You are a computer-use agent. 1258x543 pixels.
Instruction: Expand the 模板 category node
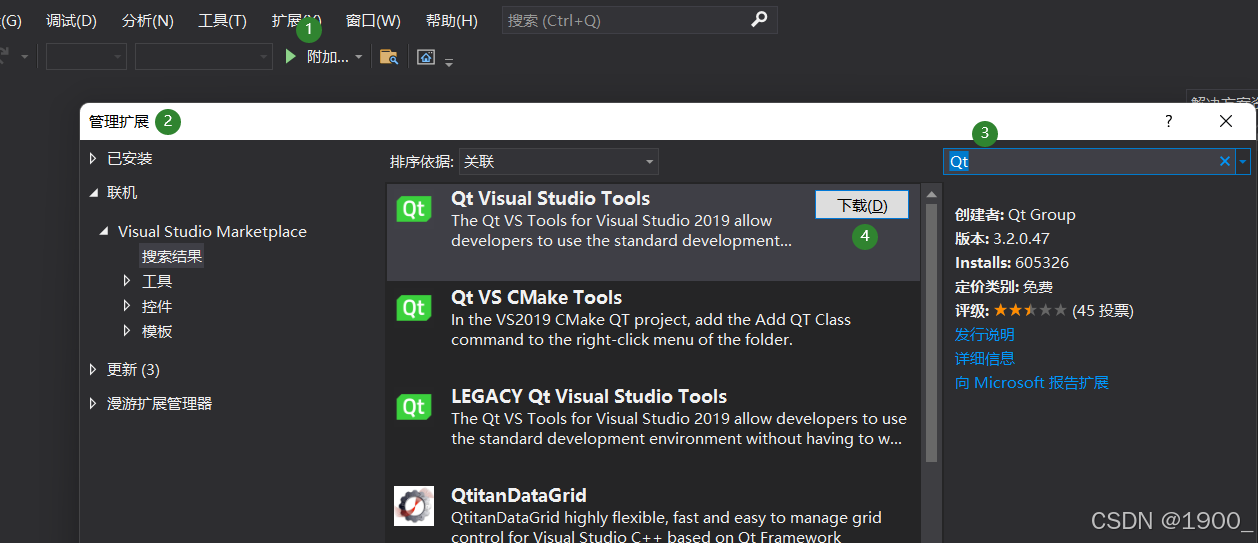127,331
